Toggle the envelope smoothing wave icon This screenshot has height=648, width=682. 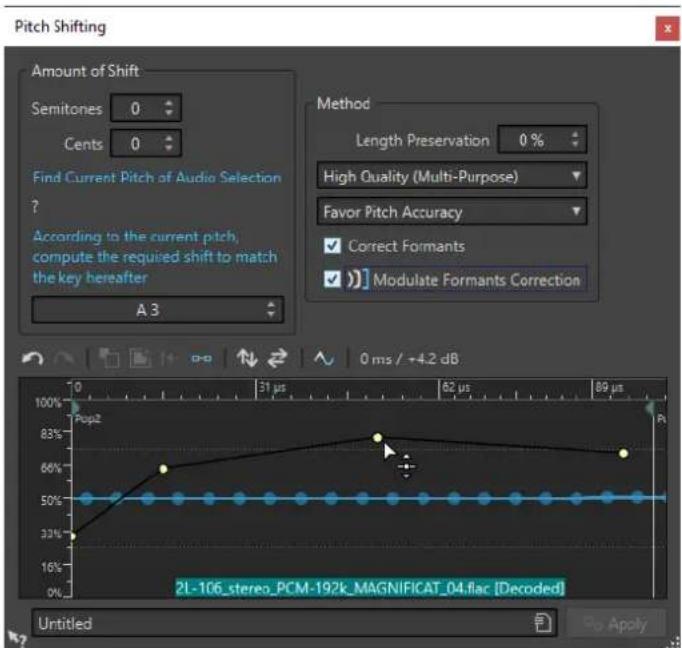324,359
